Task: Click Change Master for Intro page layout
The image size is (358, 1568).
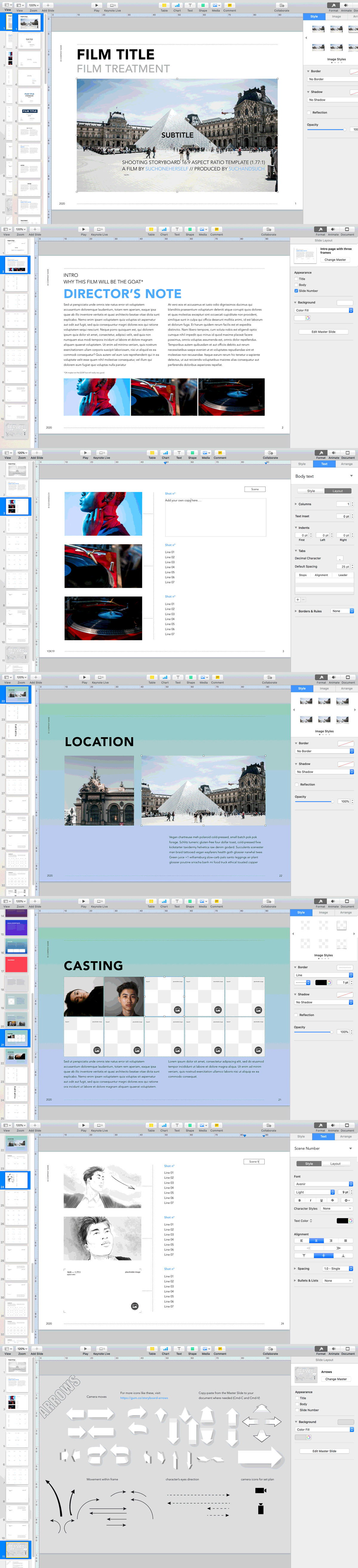Action: (335, 260)
